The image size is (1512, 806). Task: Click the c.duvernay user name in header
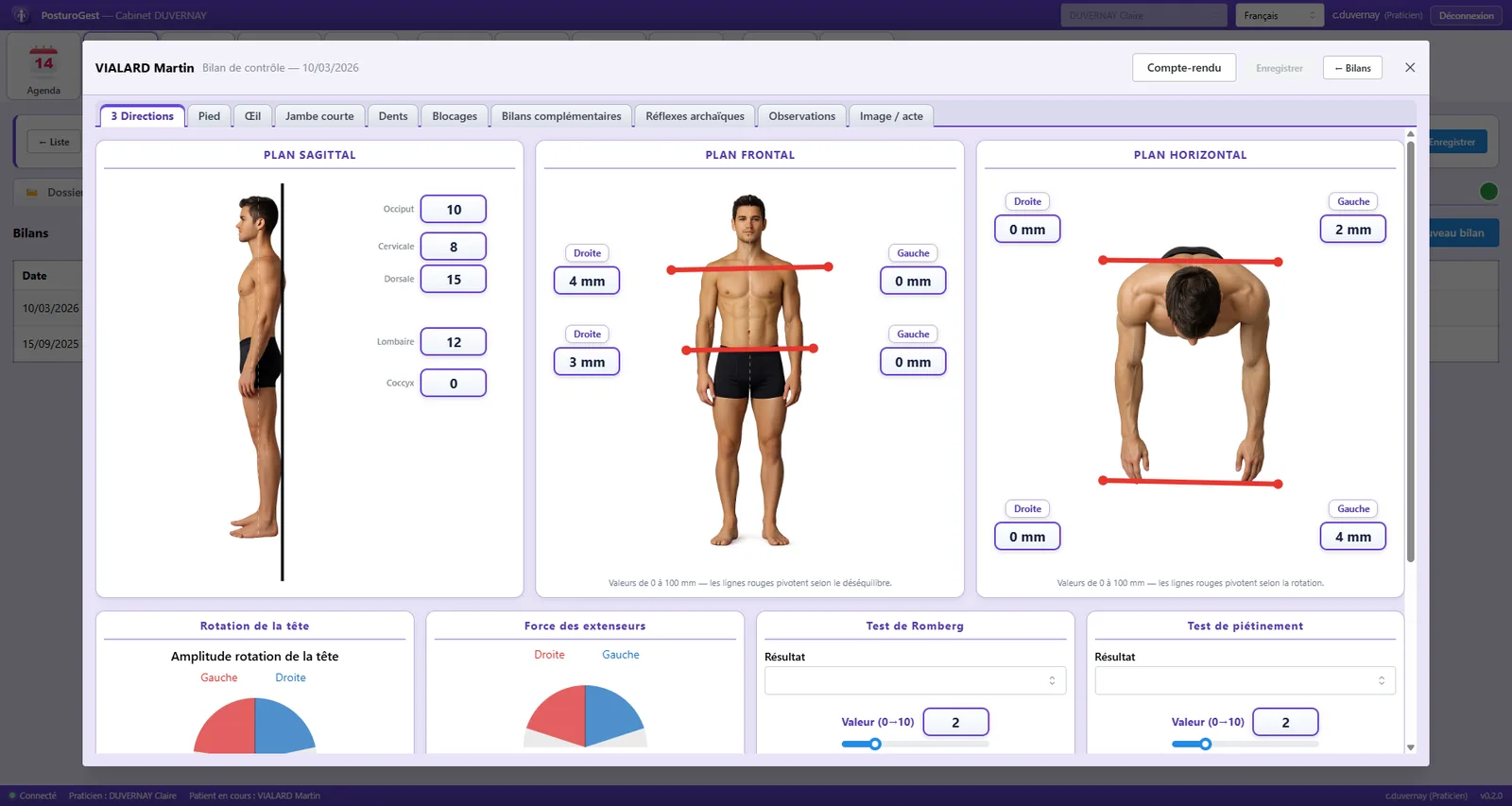pos(1356,15)
